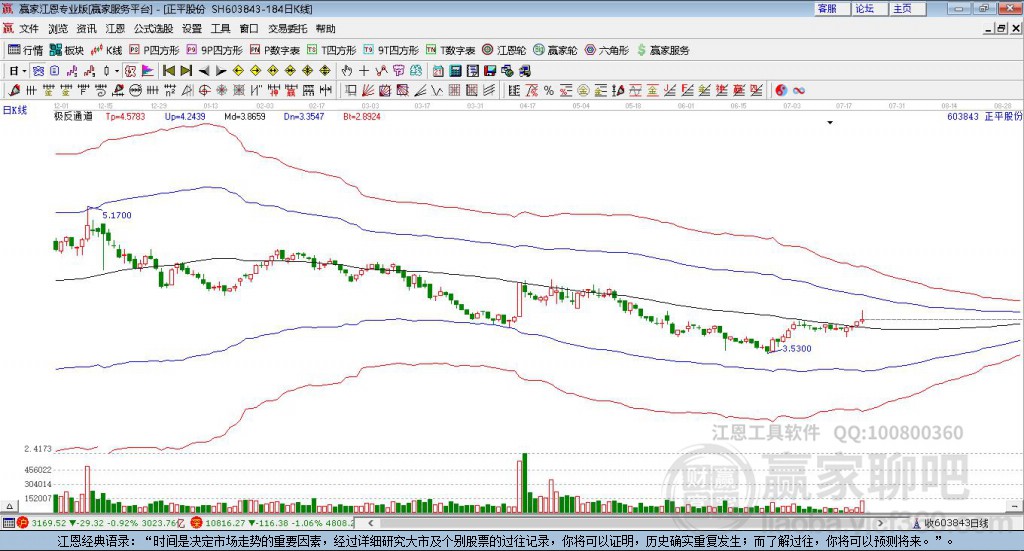Open the 公式选股 menu
This screenshot has width=1024, height=551.
tap(153, 29)
